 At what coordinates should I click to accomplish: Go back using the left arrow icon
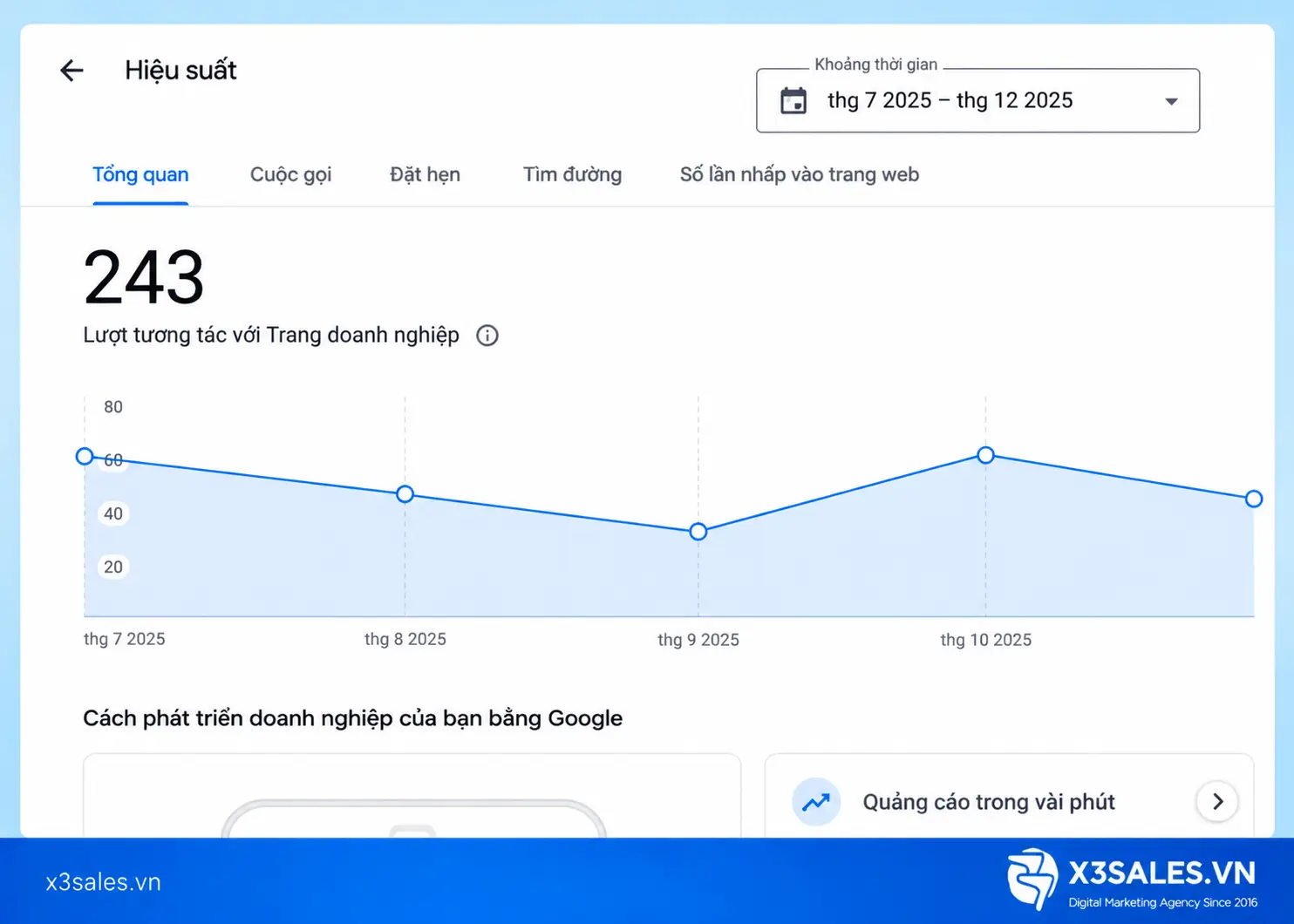(72, 71)
